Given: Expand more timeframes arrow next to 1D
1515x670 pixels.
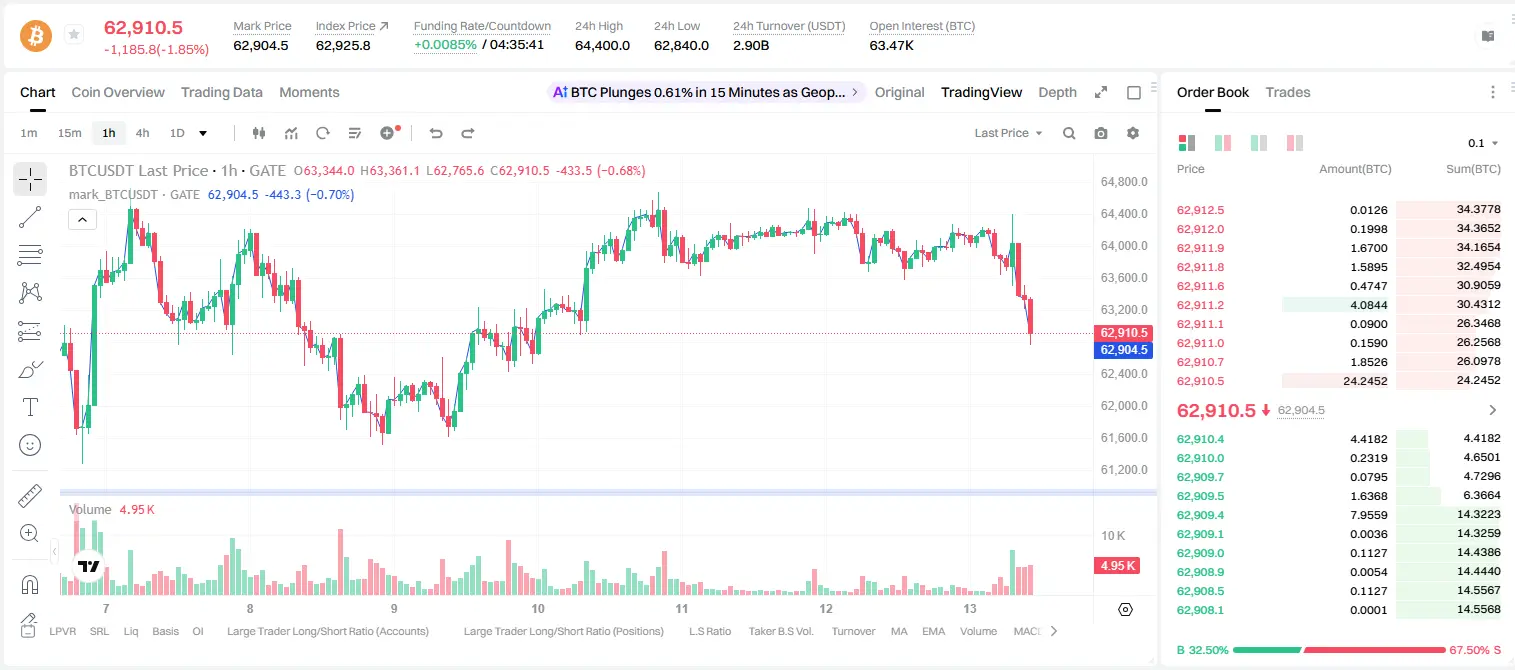Looking at the screenshot, I should (x=203, y=133).
